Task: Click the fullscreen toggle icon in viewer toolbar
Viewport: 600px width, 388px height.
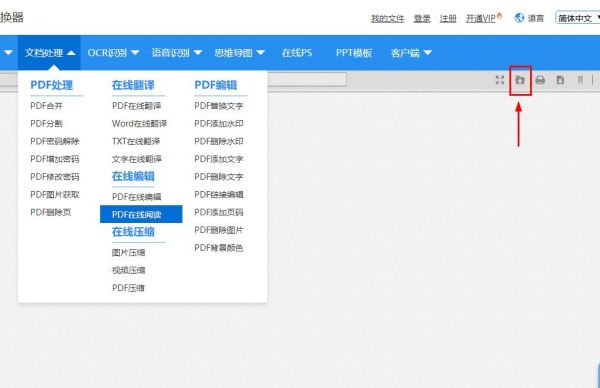Action: click(x=499, y=80)
